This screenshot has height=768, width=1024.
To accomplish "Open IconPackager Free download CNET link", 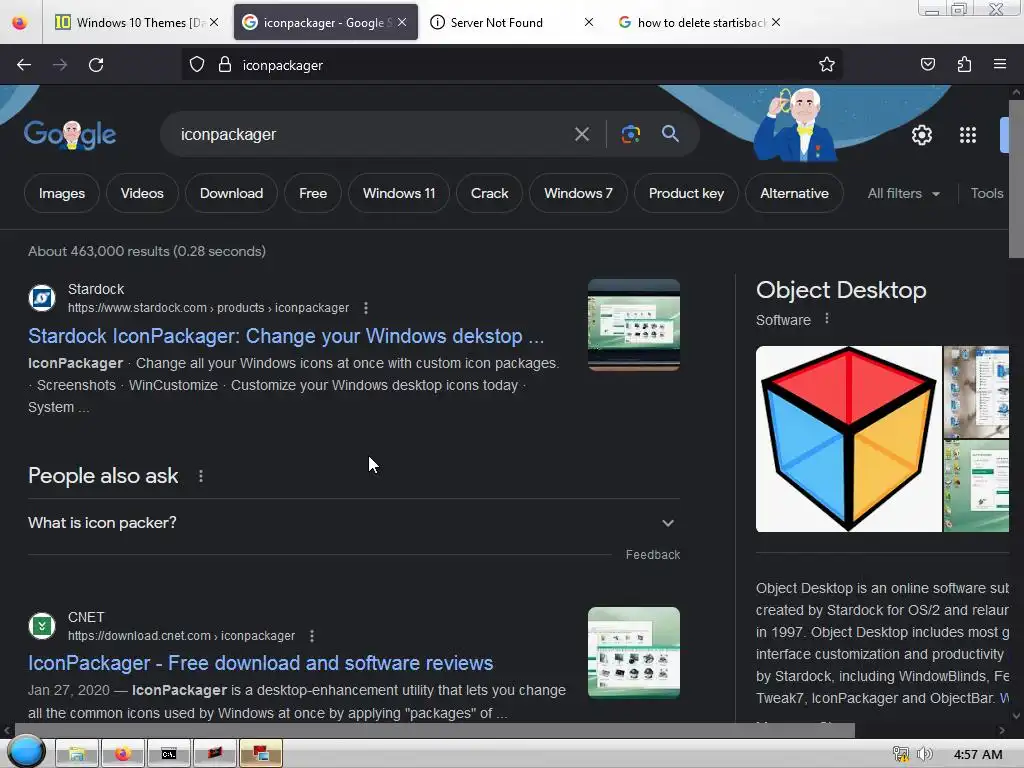I will pyautogui.click(x=260, y=663).
